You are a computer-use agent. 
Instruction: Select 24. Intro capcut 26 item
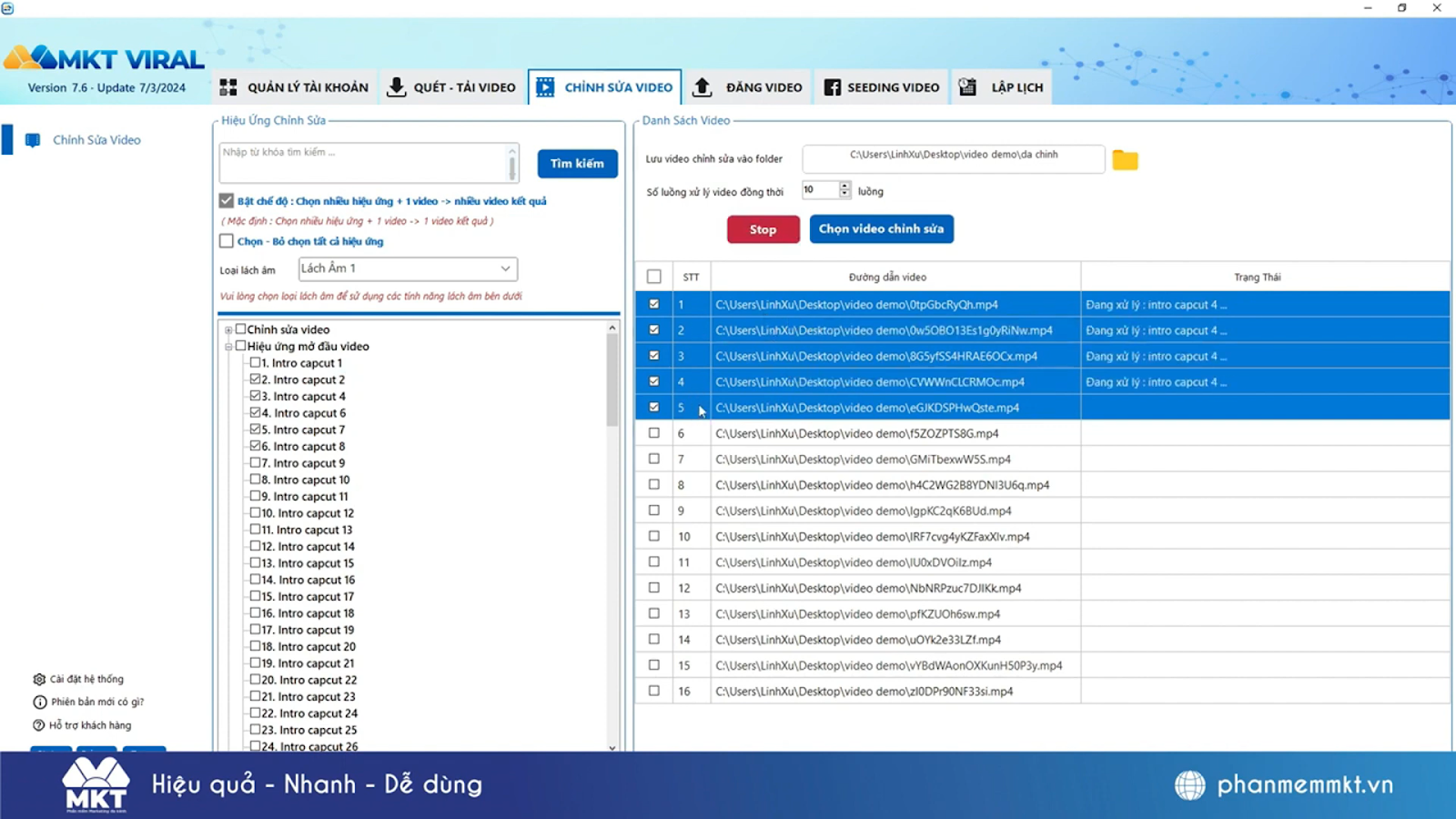point(309,746)
